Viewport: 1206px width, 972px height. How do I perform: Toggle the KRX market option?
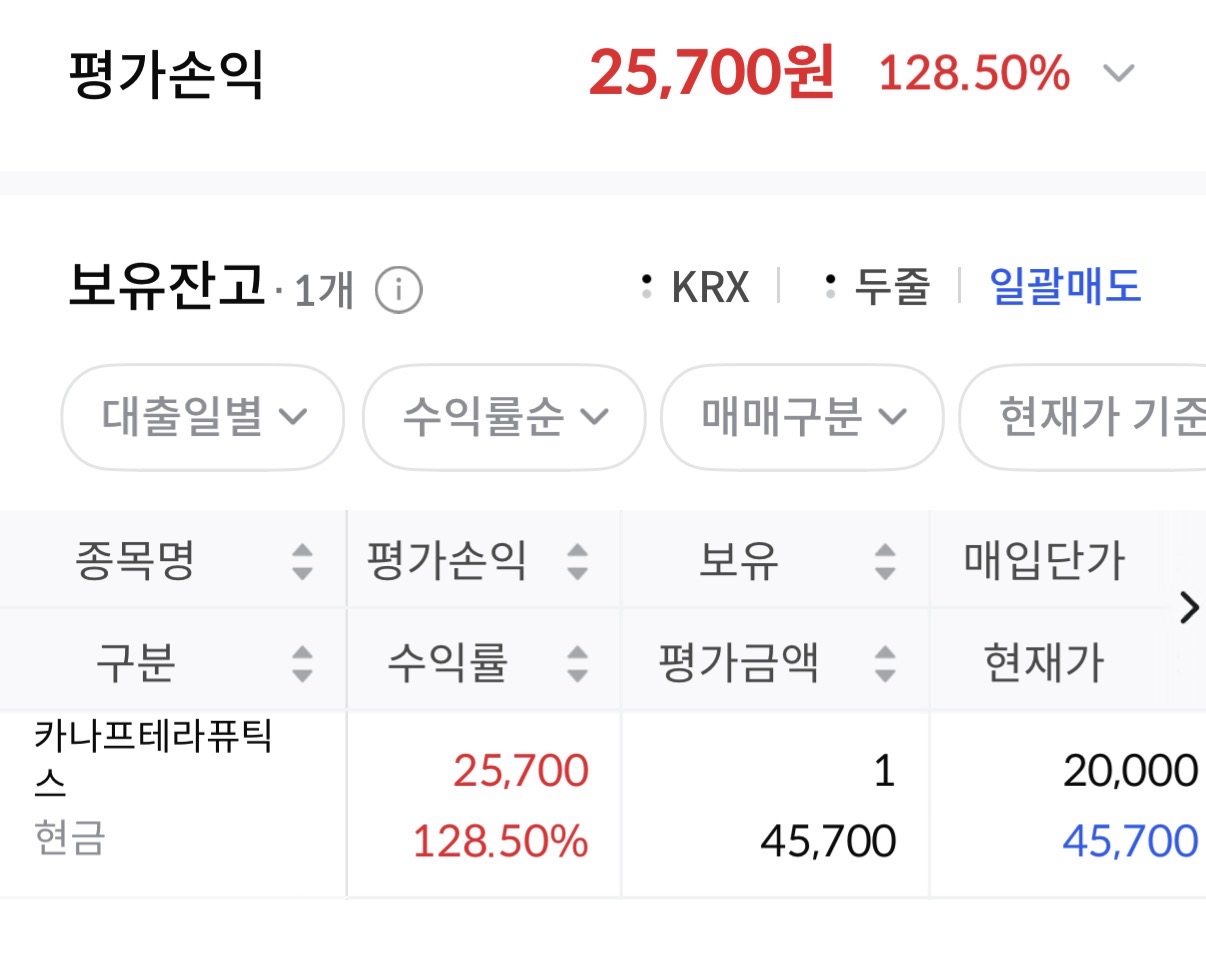tap(697, 288)
